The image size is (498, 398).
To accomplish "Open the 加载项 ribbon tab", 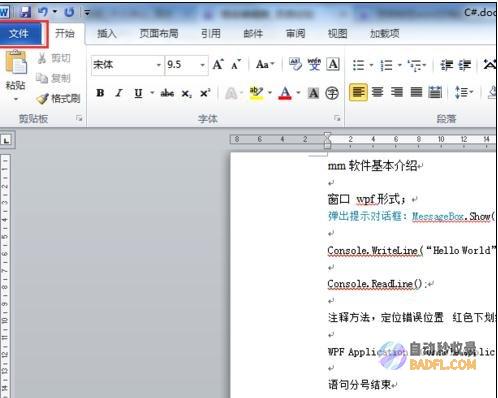I will pos(384,33).
